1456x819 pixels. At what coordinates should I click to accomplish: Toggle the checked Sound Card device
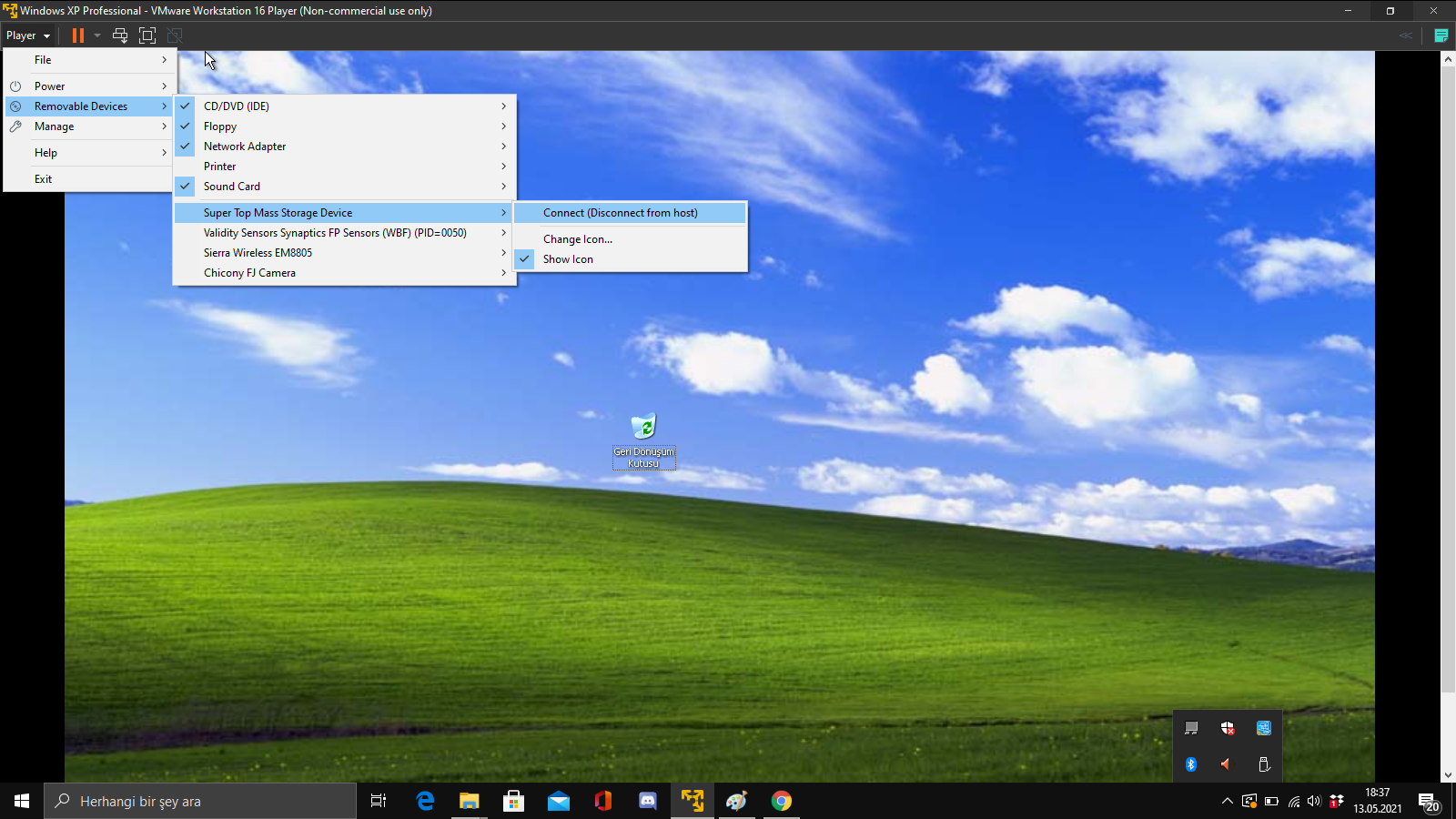pos(344,187)
